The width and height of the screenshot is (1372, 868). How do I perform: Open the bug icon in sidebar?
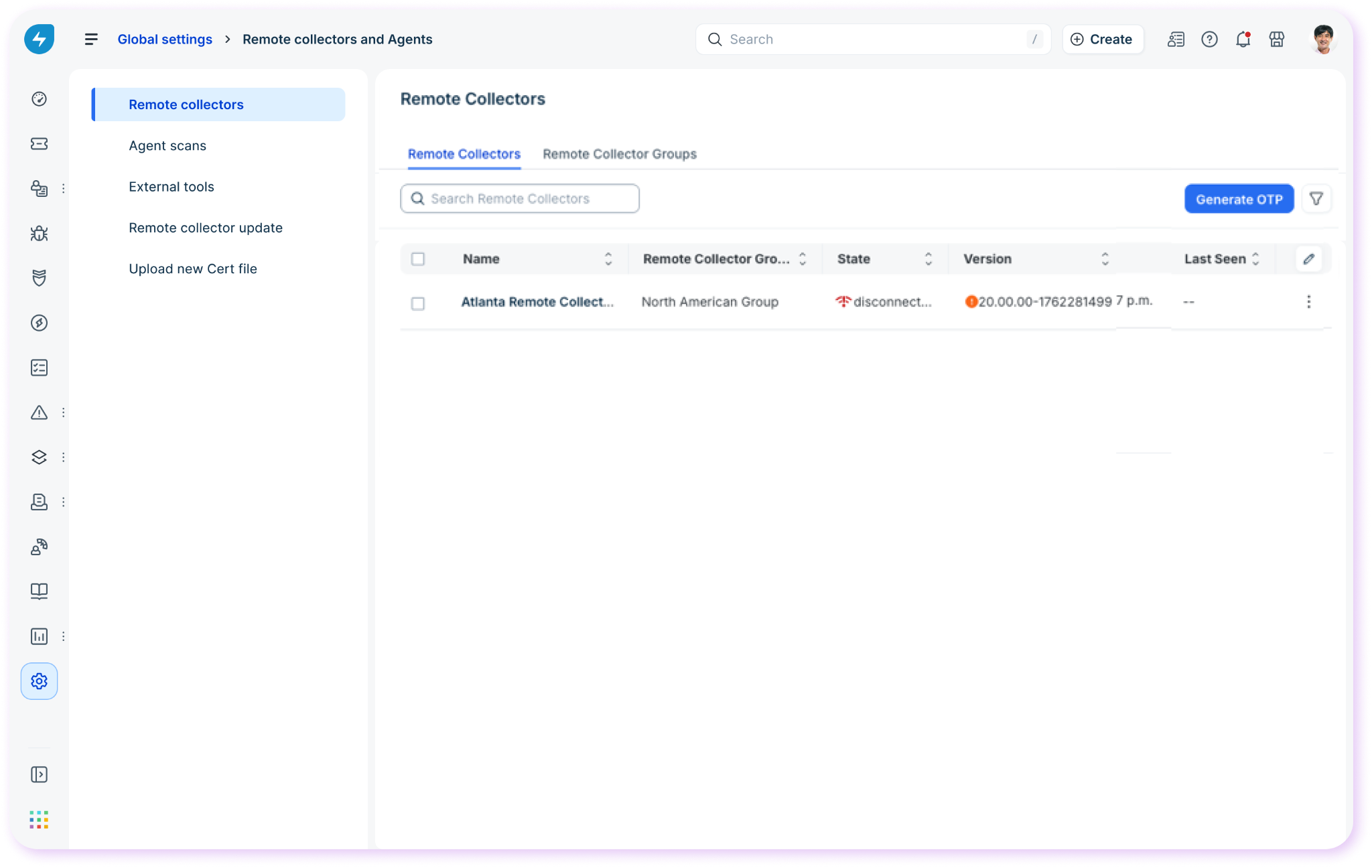(x=39, y=233)
